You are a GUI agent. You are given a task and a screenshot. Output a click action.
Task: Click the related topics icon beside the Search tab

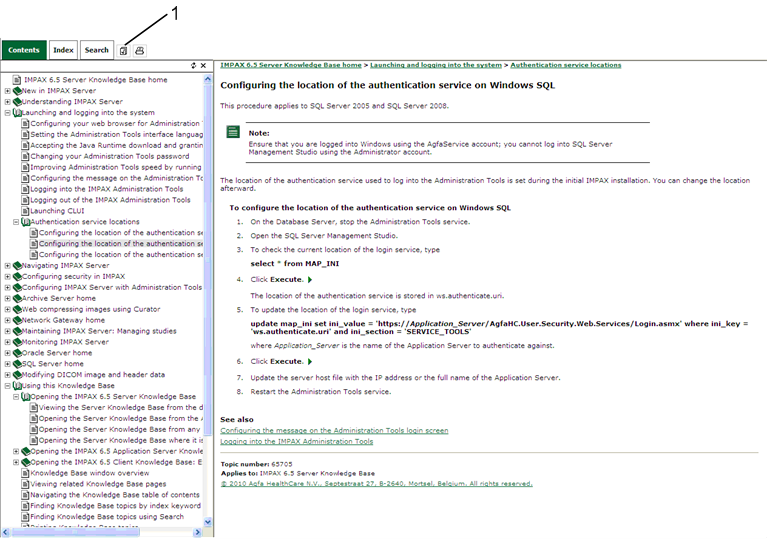124,50
